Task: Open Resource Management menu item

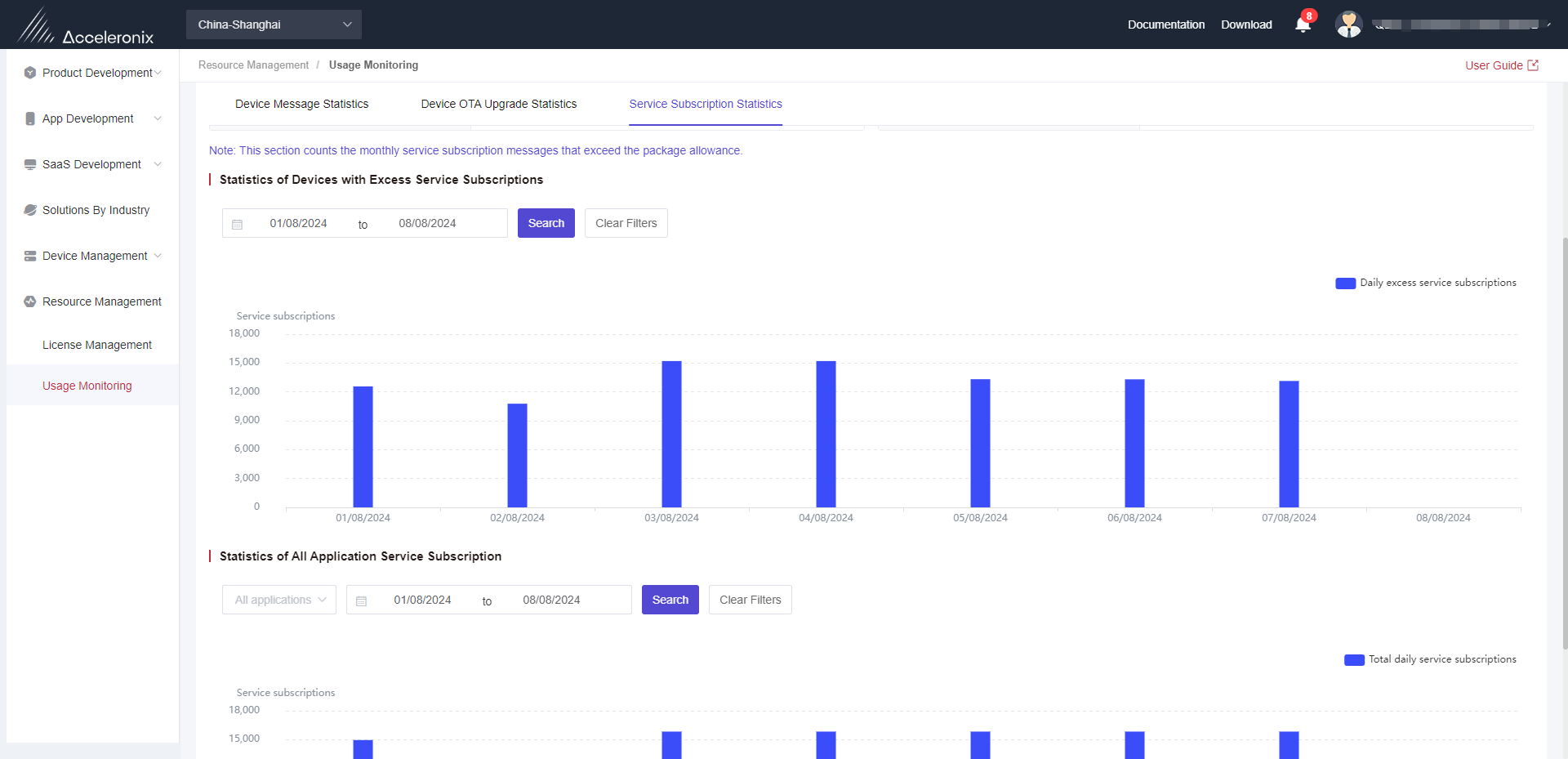Action: (102, 301)
